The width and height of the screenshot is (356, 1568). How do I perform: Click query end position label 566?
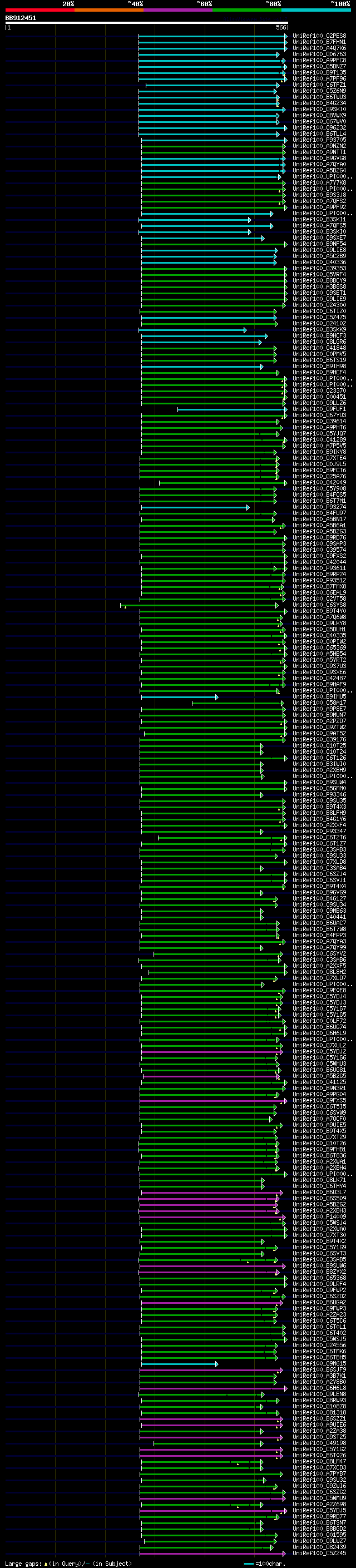coord(280,27)
